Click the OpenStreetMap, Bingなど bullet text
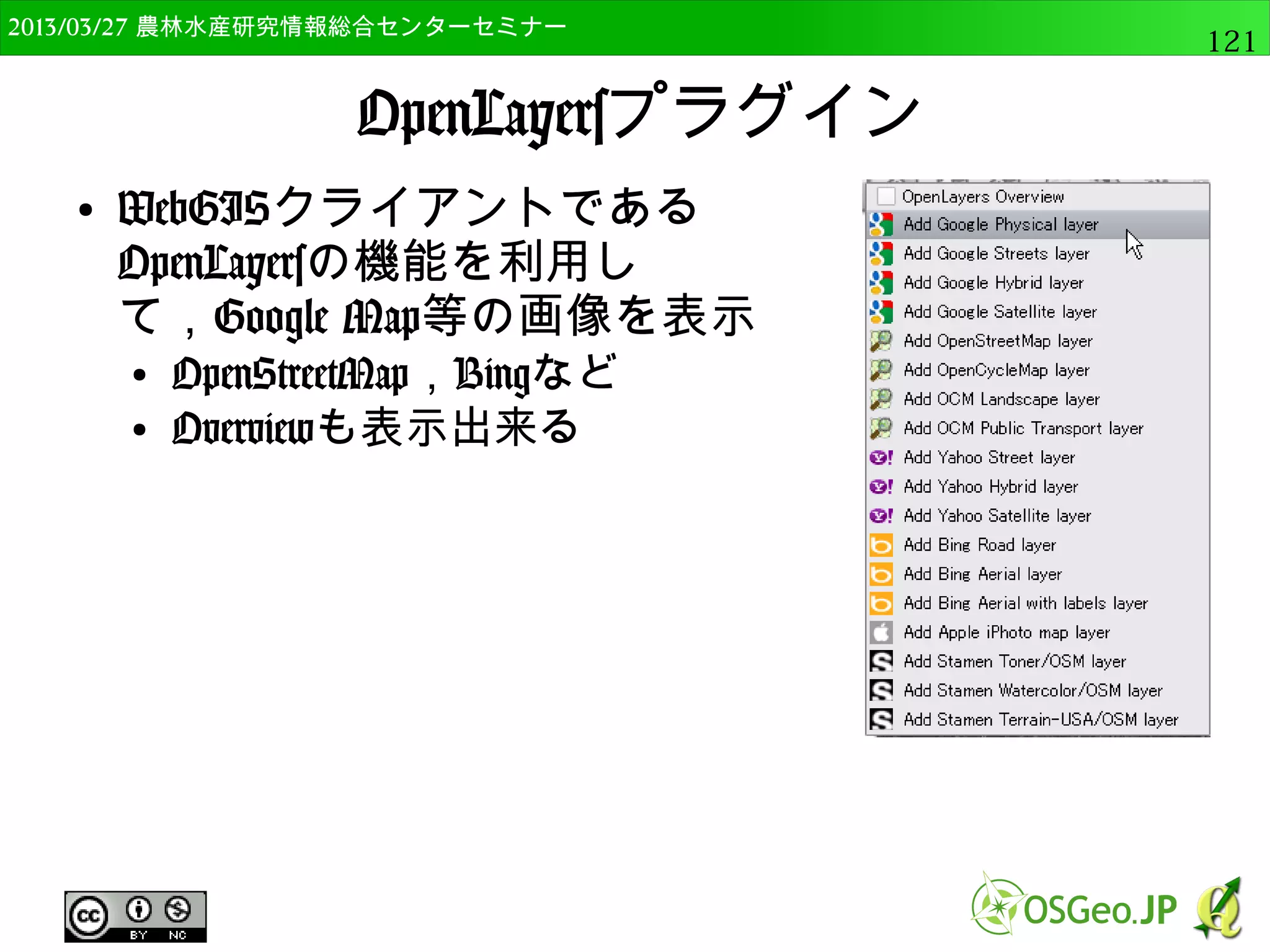The height and width of the screenshot is (952, 1270). coord(395,373)
